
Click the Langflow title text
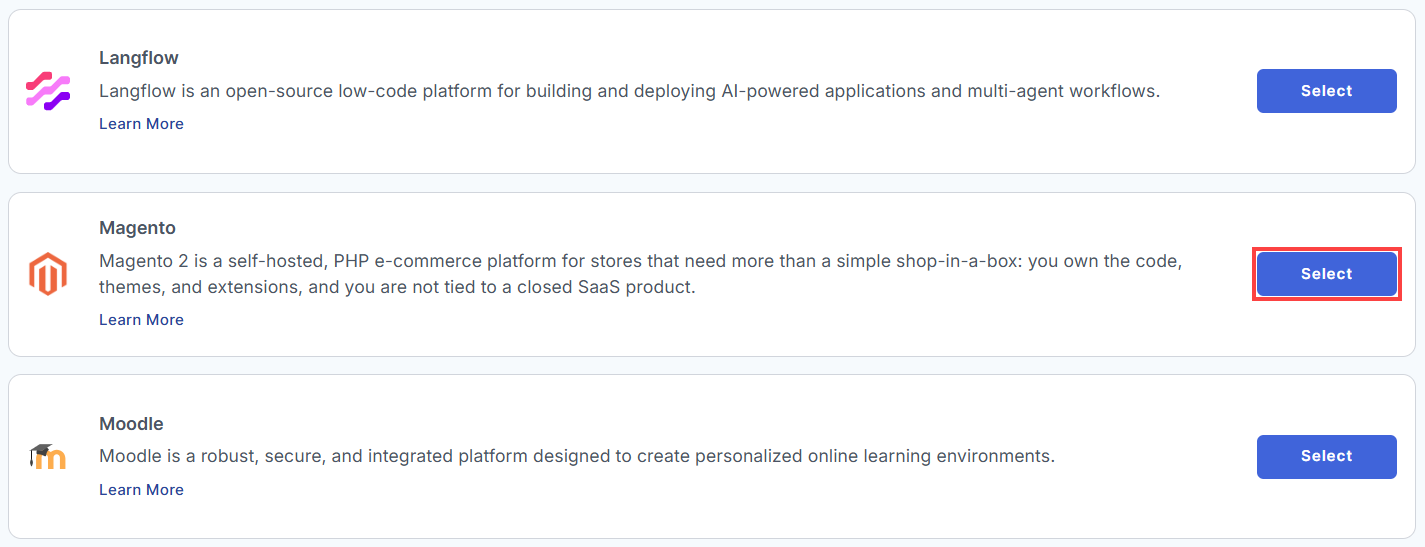[x=139, y=58]
